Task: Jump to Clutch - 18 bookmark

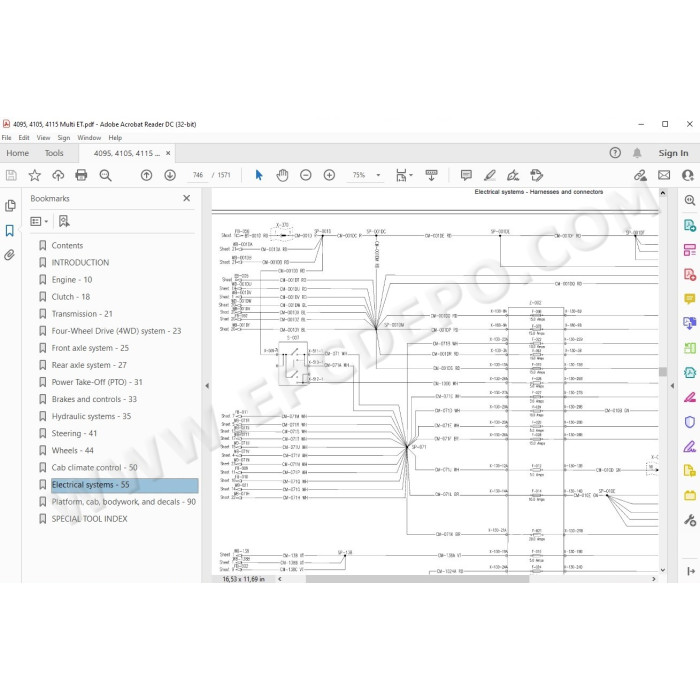Action: click(71, 297)
